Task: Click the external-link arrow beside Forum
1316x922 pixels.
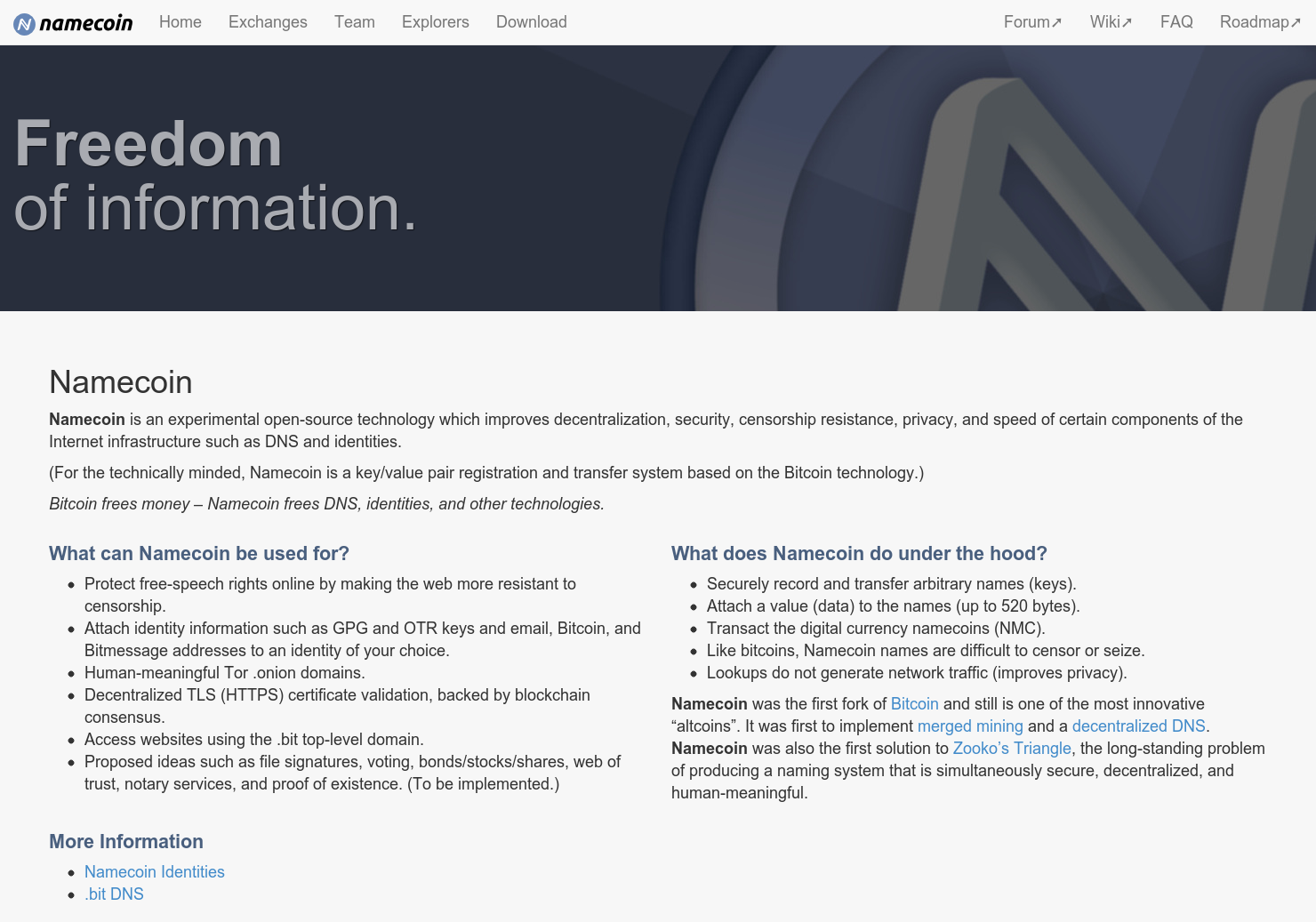Action: (x=1056, y=21)
